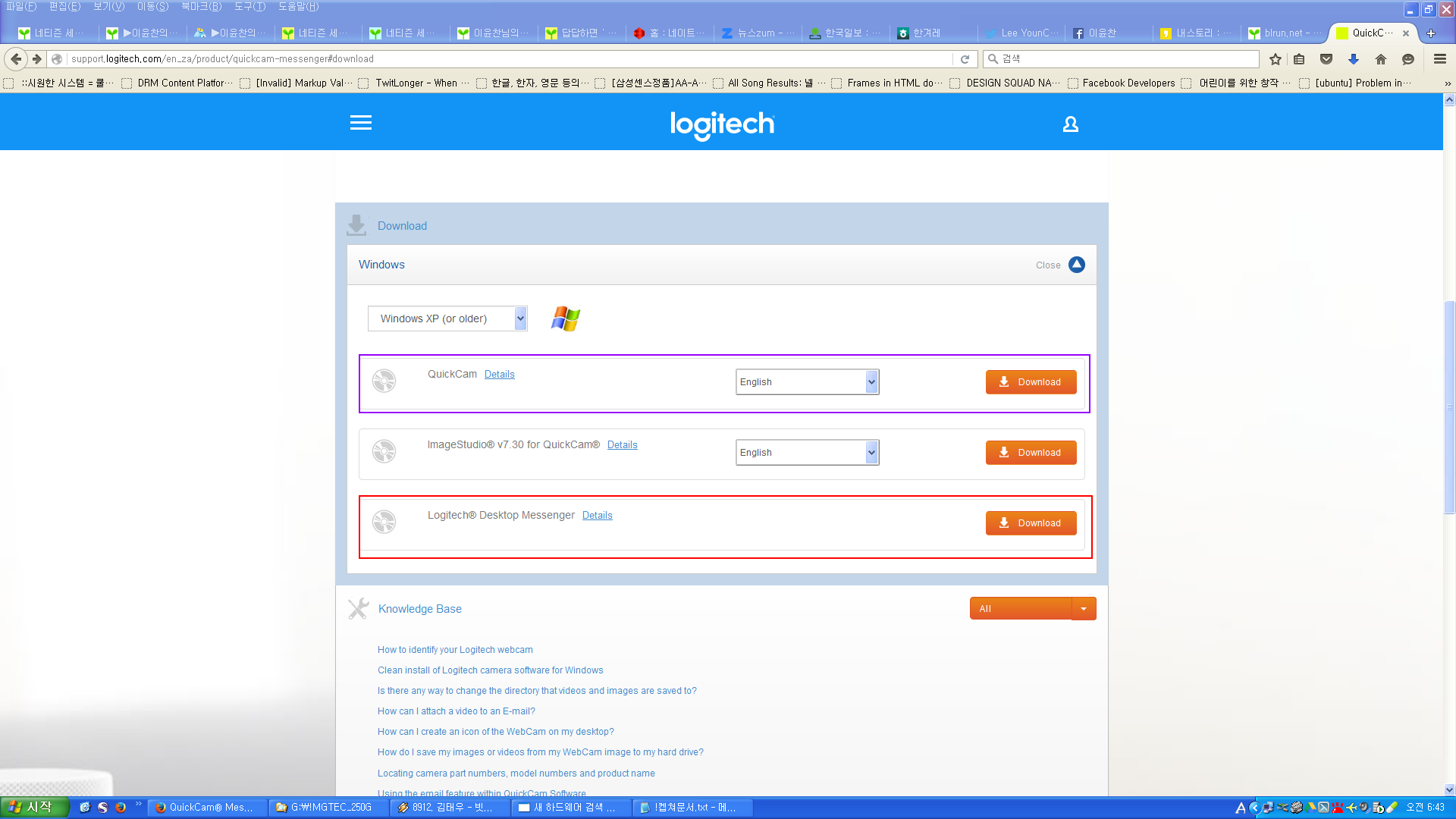This screenshot has width=1456, height=819.
Task: Download the QuickCam software
Action: click(x=1031, y=382)
